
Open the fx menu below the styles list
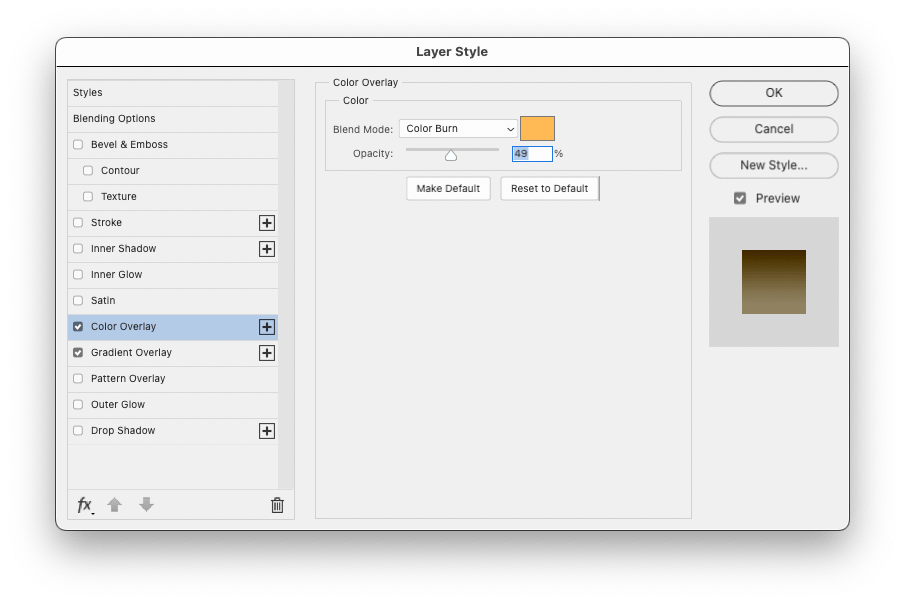[x=86, y=505]
